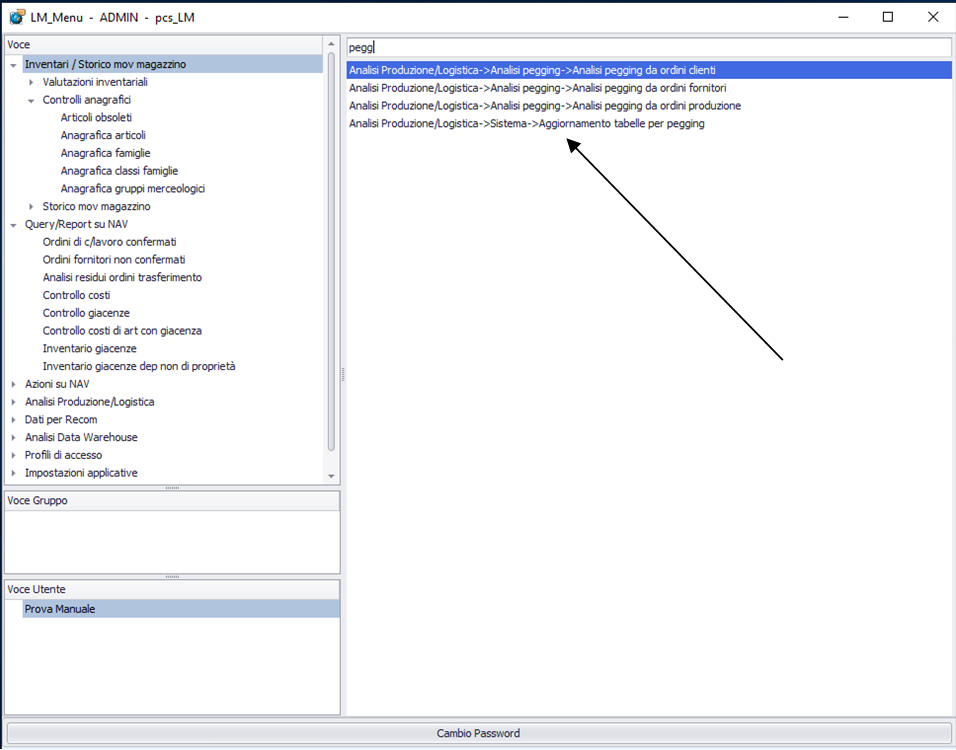This screenshot has width=956, height=750.
Task: Expand the Azioni su NAV node
Action: 14,384
